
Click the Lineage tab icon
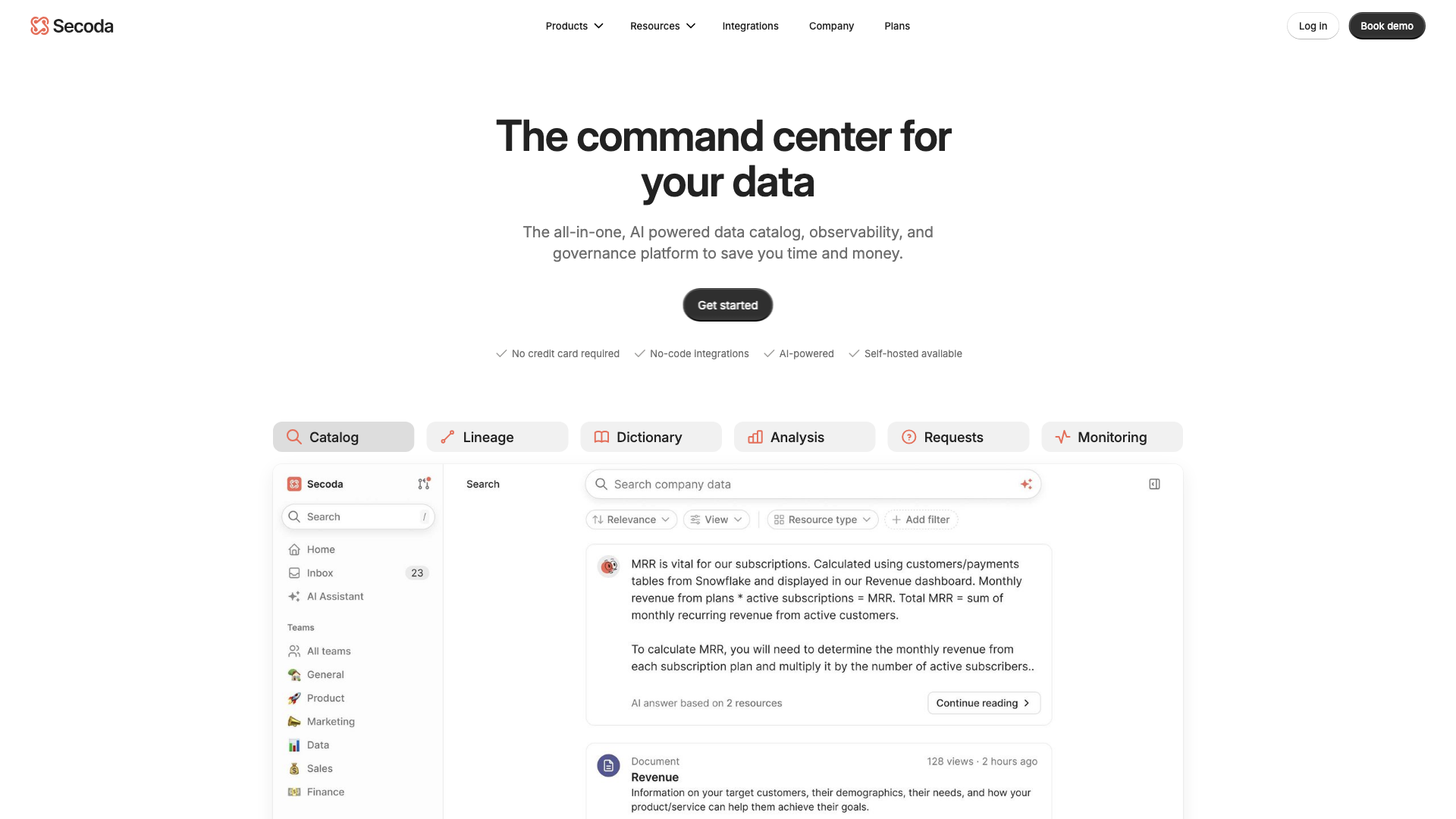(x=447, y=437)
